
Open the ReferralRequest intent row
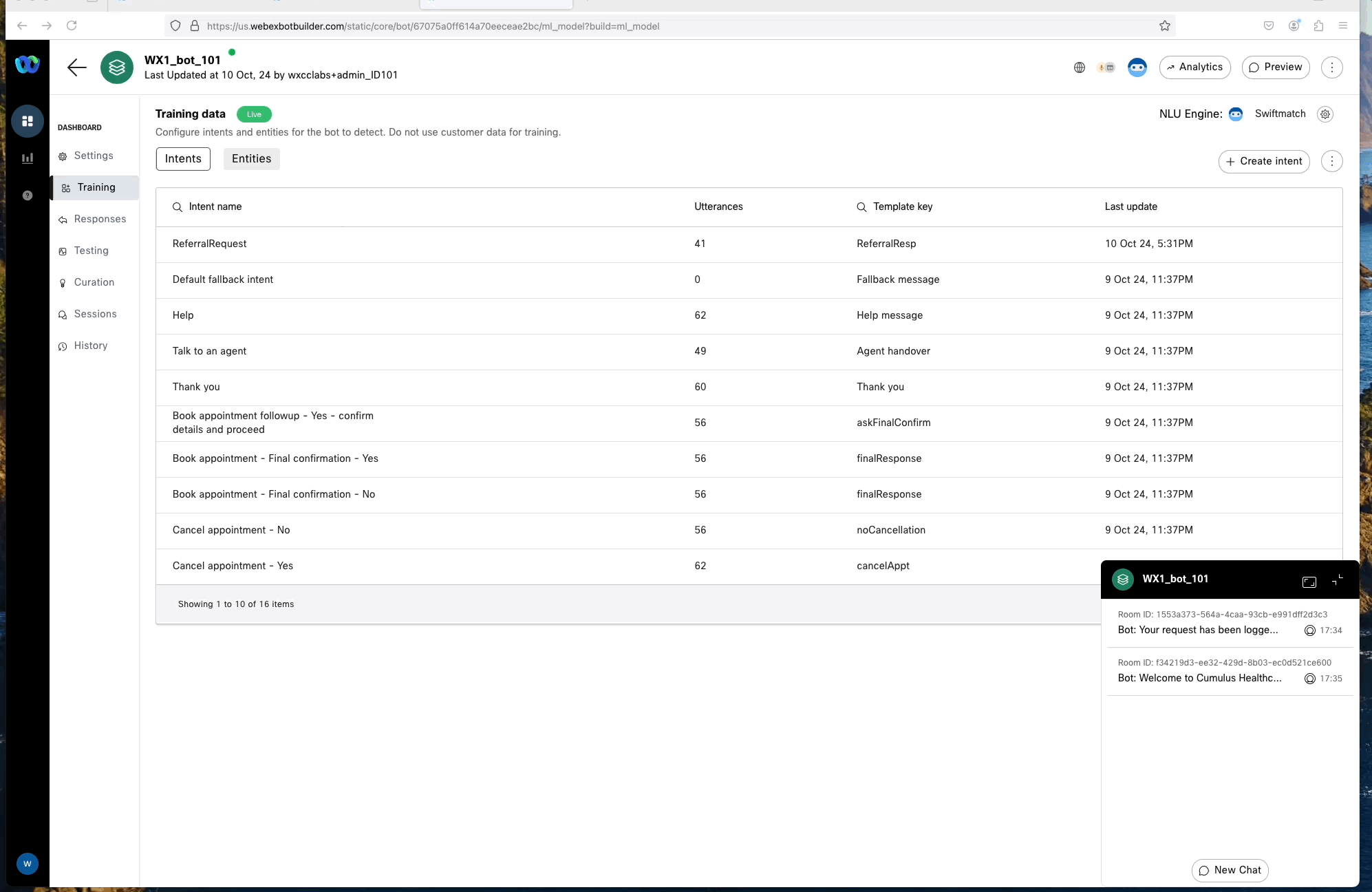(210, 244)
